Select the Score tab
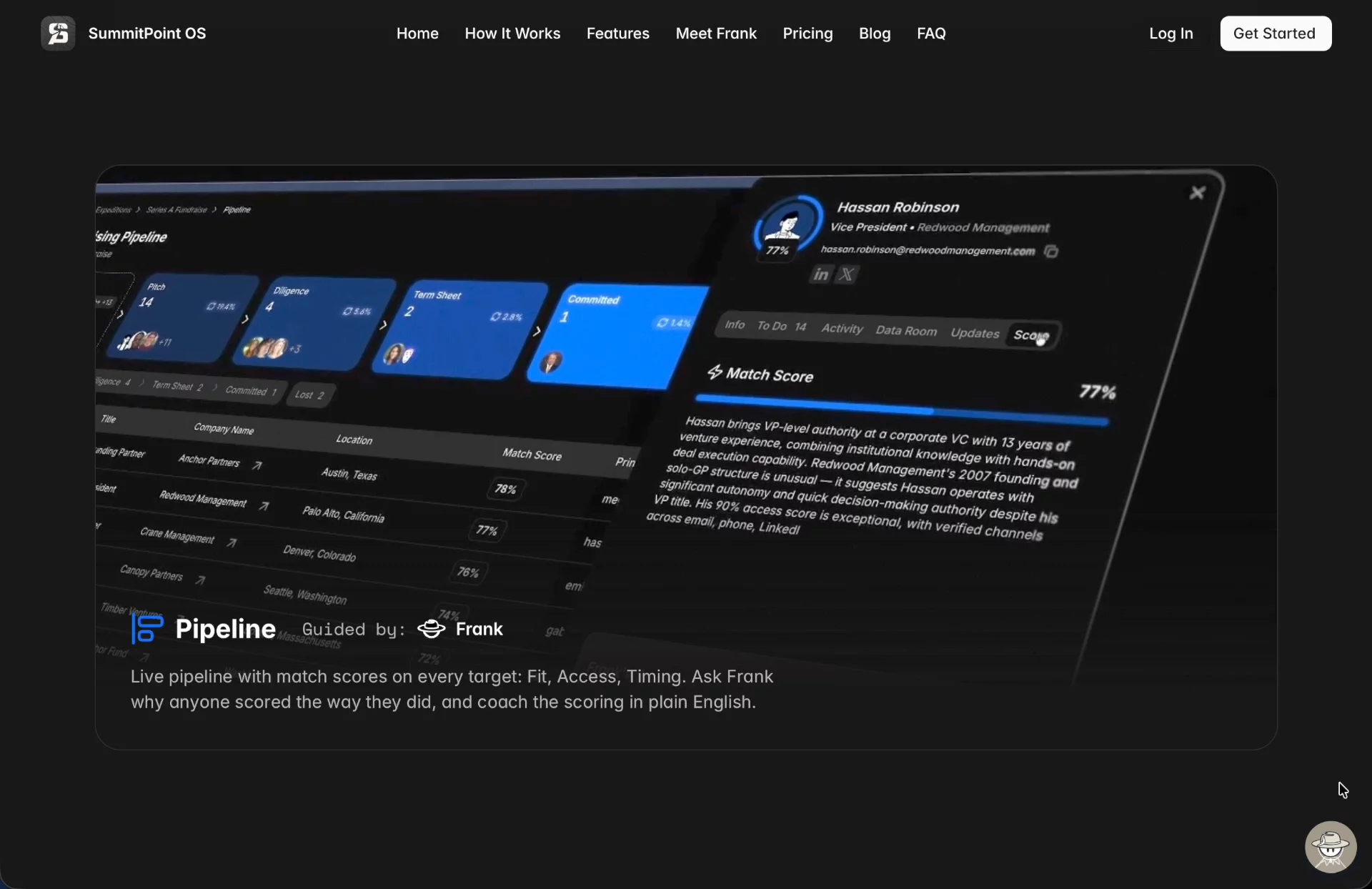The image size is (1372, 889). (x=1032, y=335)
